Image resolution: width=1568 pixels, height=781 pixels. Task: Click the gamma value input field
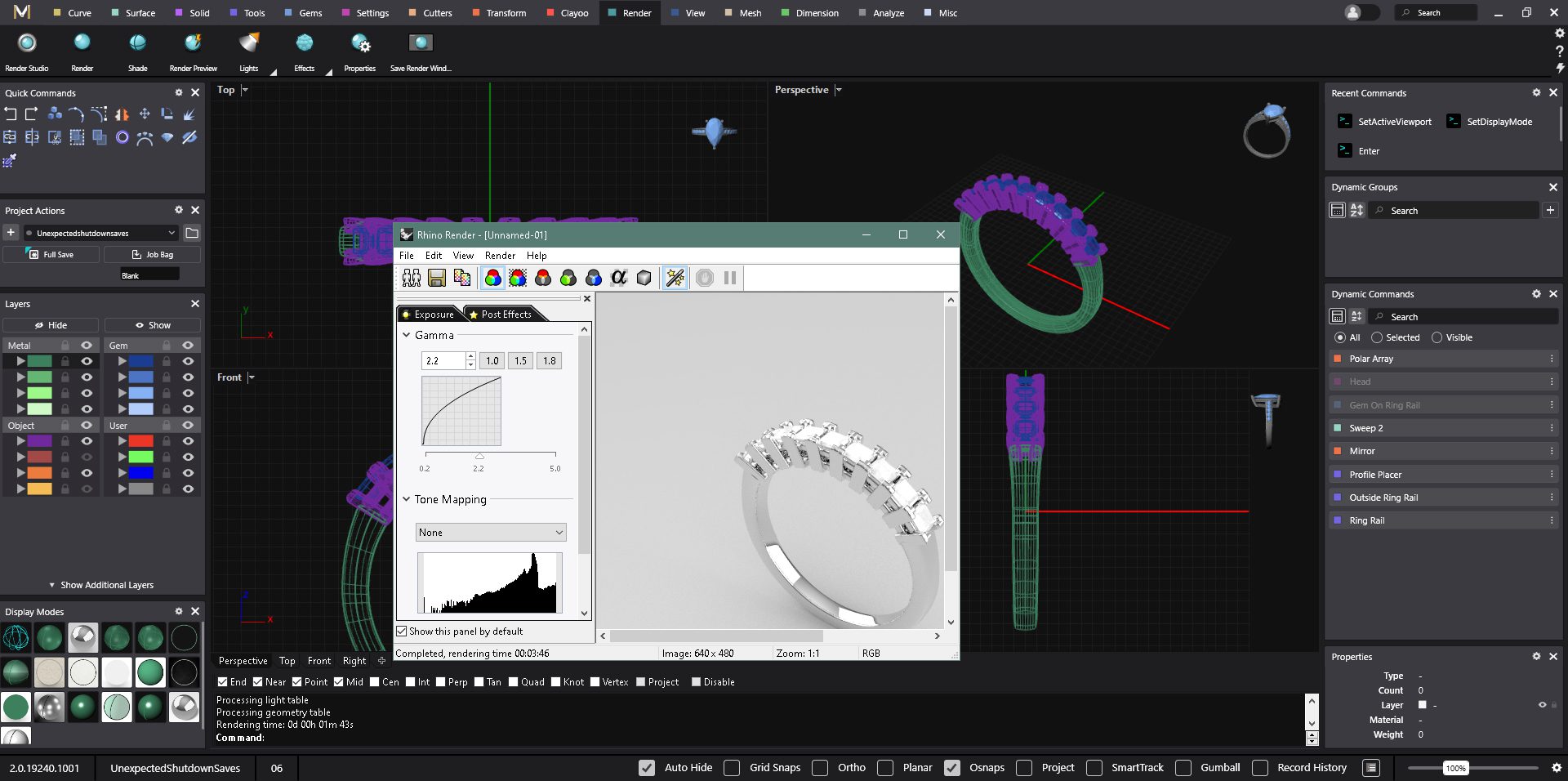(x=443, y=361)
